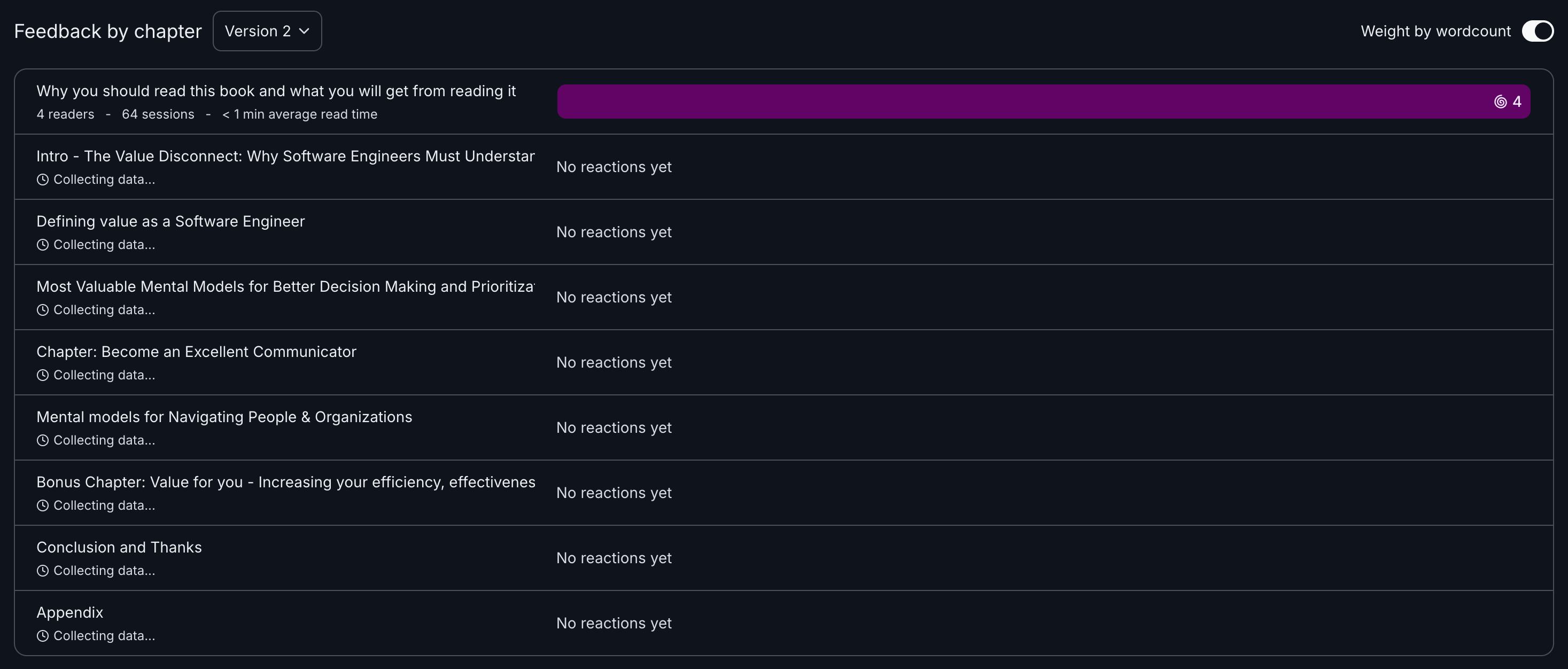Click clock icon under Navigating People & Organizations

(x=43, y=440)
